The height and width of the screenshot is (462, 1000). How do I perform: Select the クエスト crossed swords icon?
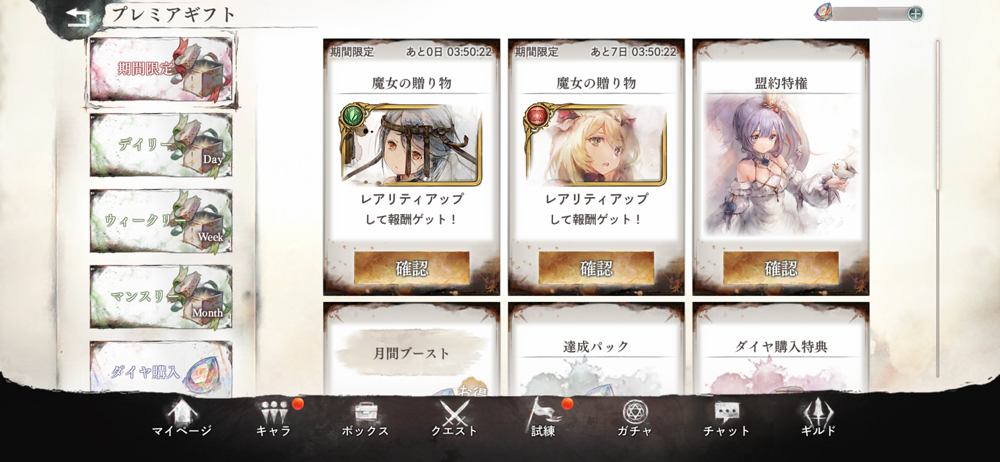(454, 419)
